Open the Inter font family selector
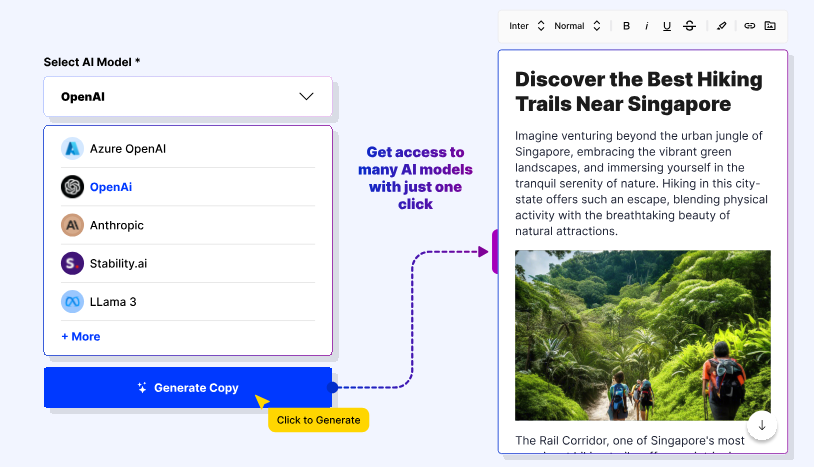The image size is (814, 467). [x=527, y=26]
